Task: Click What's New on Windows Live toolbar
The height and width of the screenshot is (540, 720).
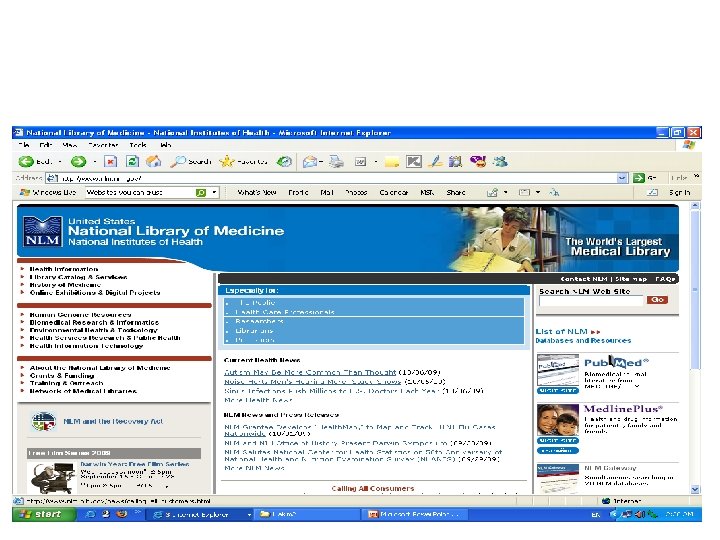Action: (257, 193)
